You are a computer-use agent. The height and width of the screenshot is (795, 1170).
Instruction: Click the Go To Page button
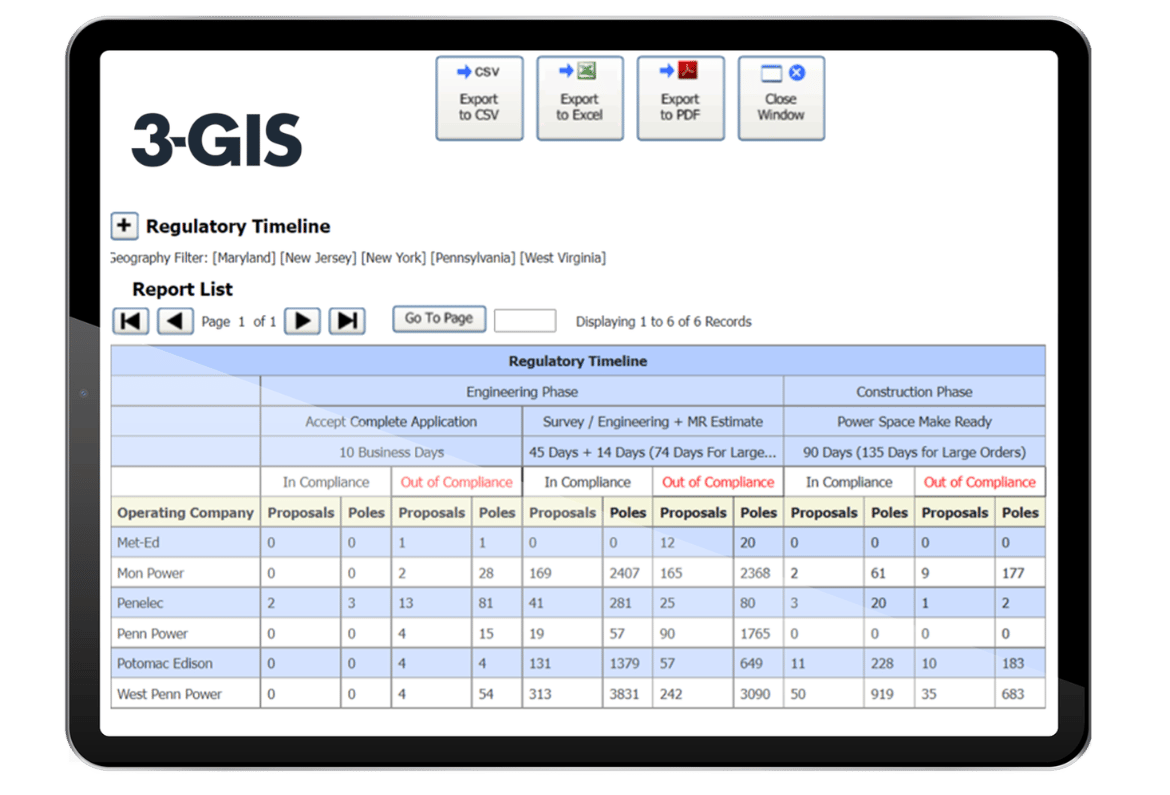[439, 318]
